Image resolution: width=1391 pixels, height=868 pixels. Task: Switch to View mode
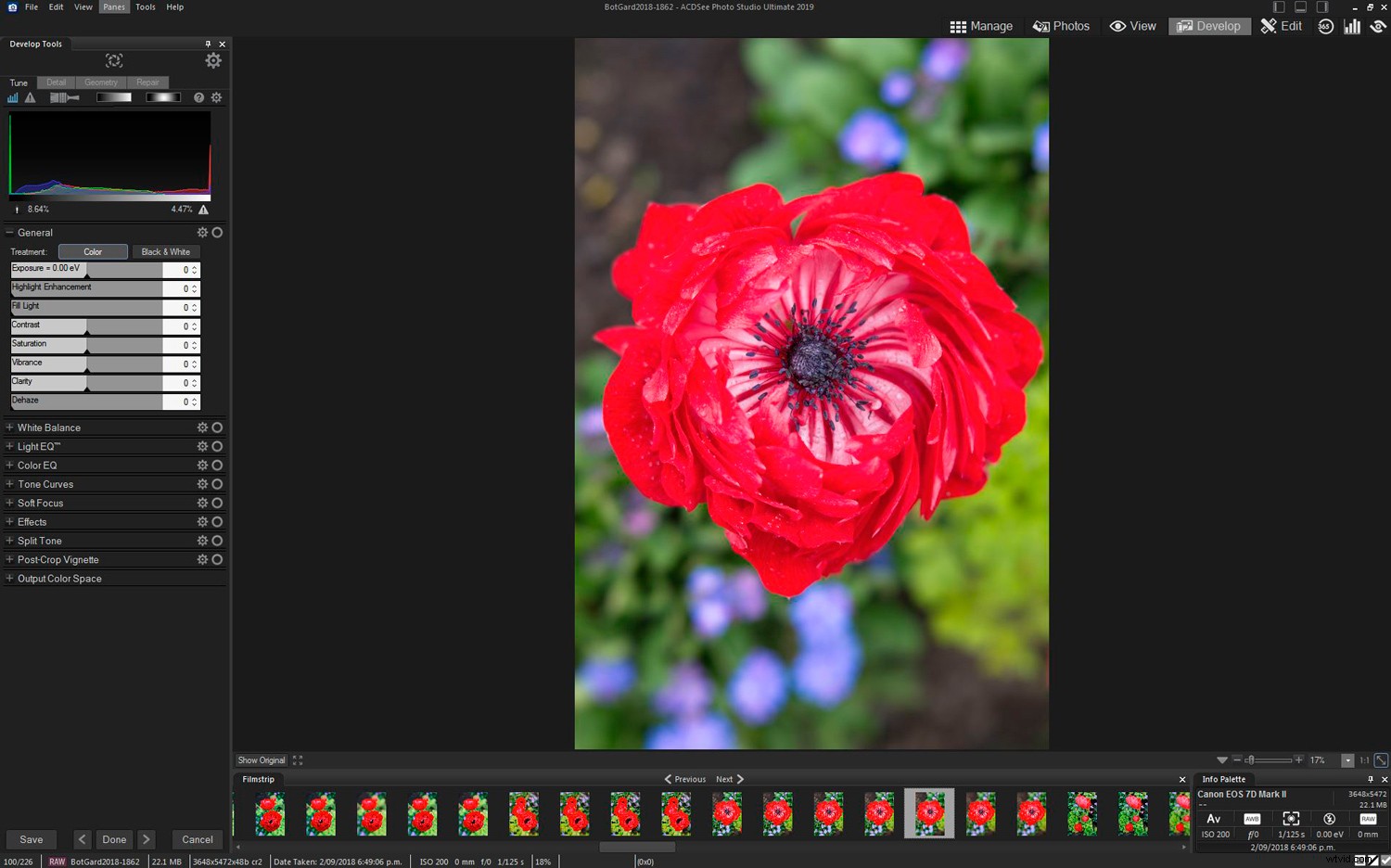tap(1132, 26)
